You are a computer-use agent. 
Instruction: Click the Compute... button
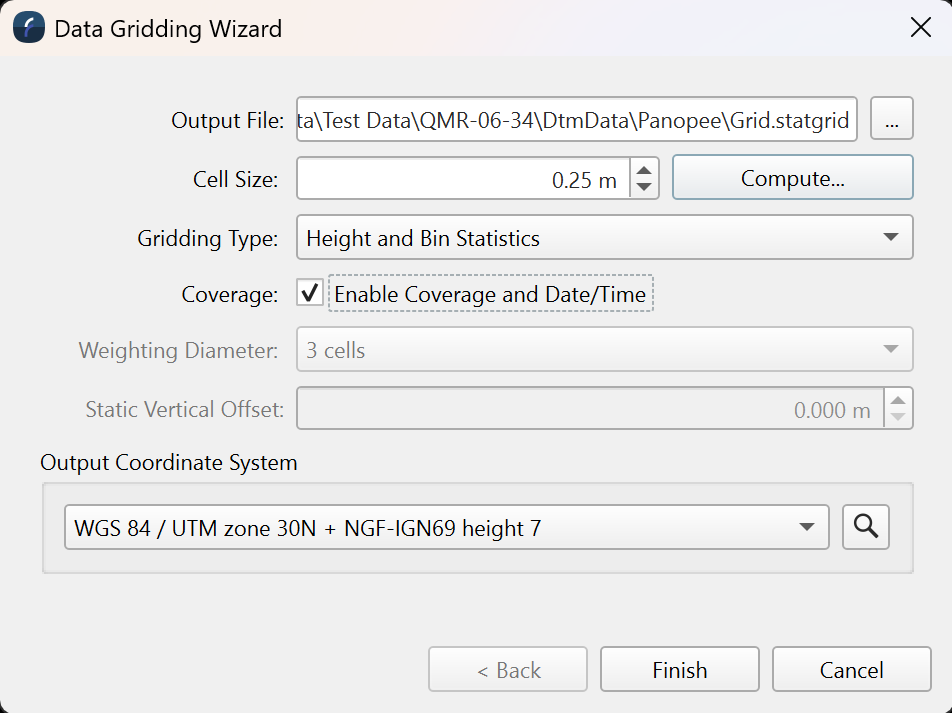(792, 178)
